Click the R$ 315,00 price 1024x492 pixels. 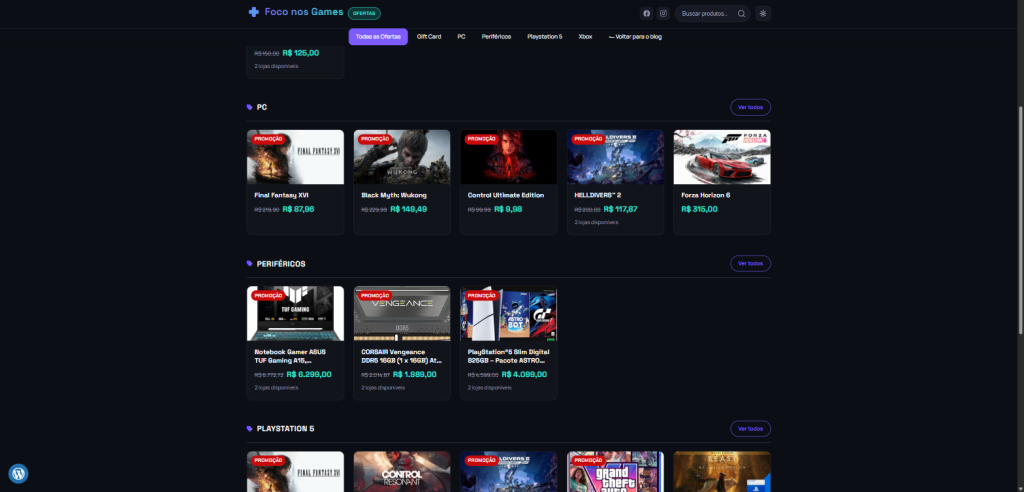click(x=699, y=209)
